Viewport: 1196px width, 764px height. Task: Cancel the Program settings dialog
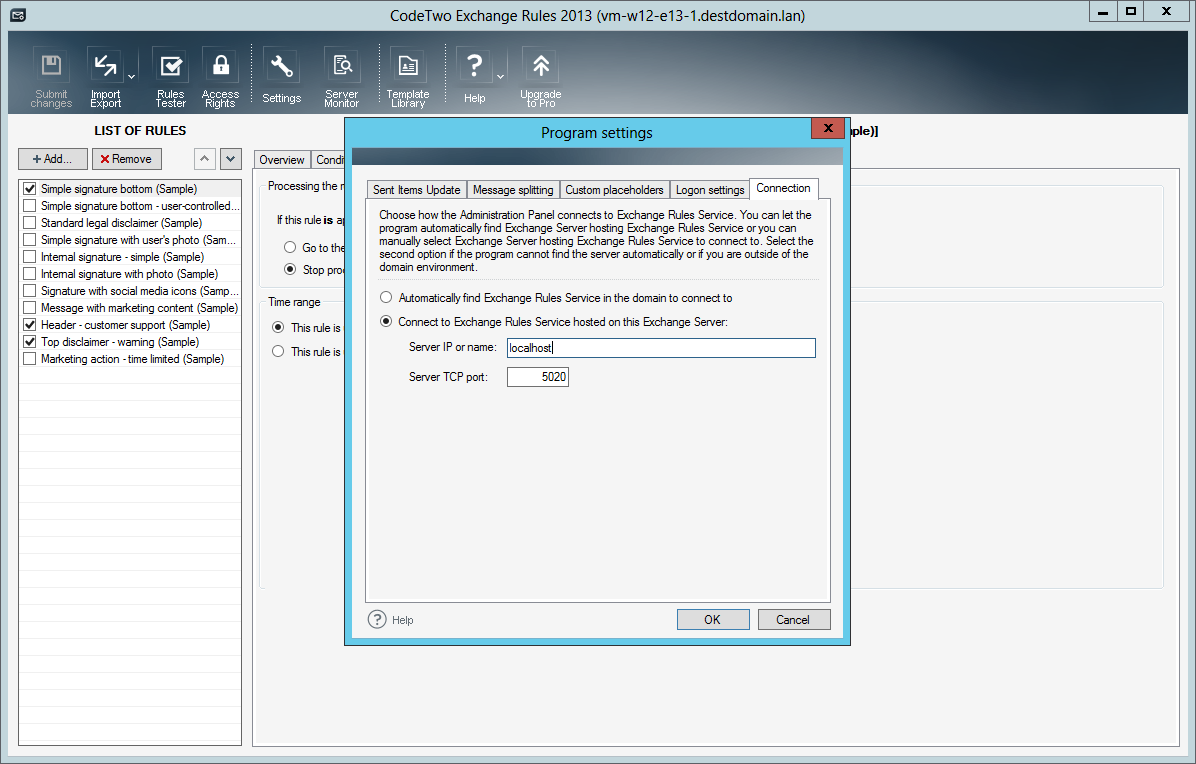(x=793, y=620)
